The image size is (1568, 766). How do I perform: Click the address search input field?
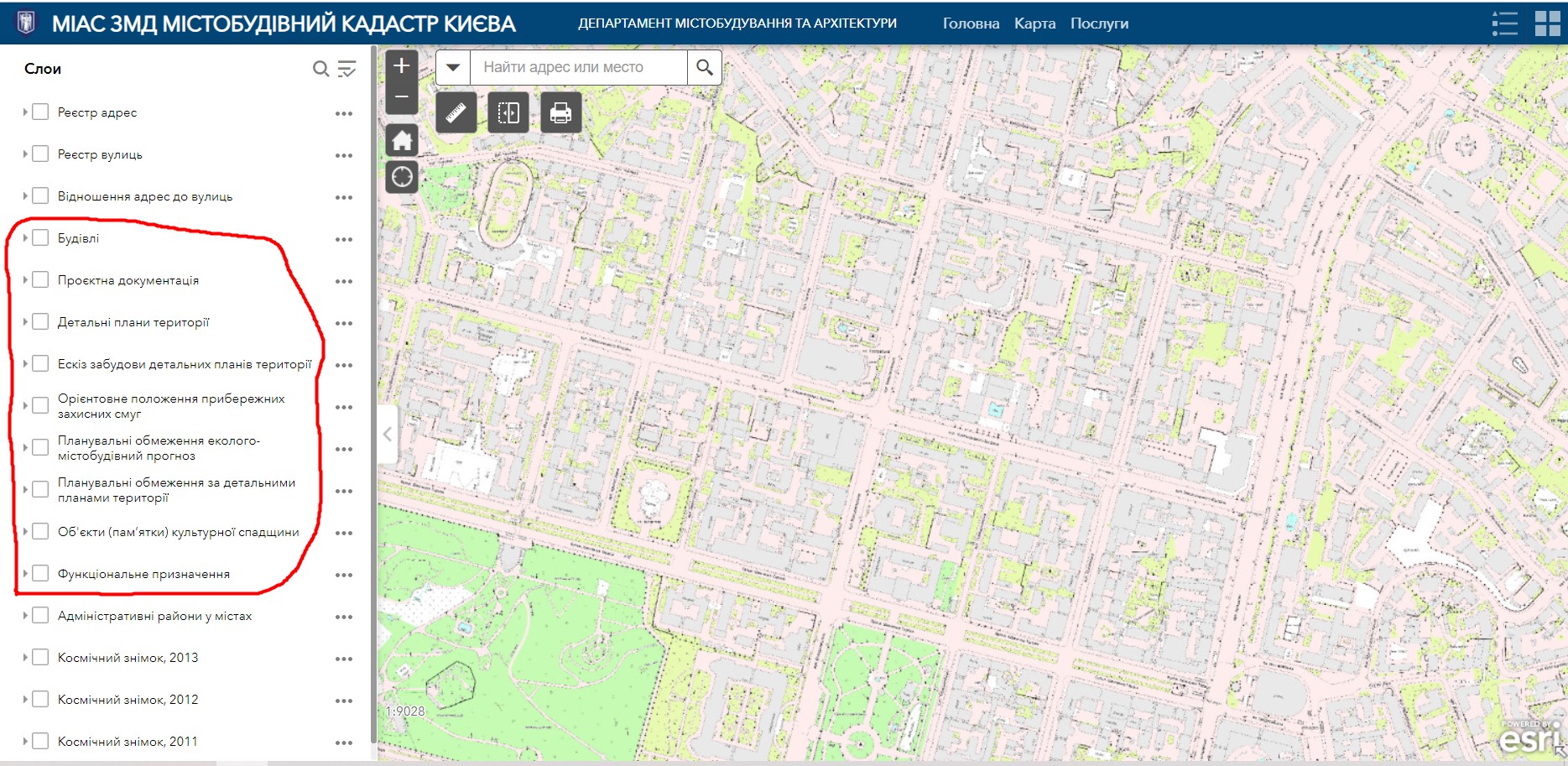(579, 67)
